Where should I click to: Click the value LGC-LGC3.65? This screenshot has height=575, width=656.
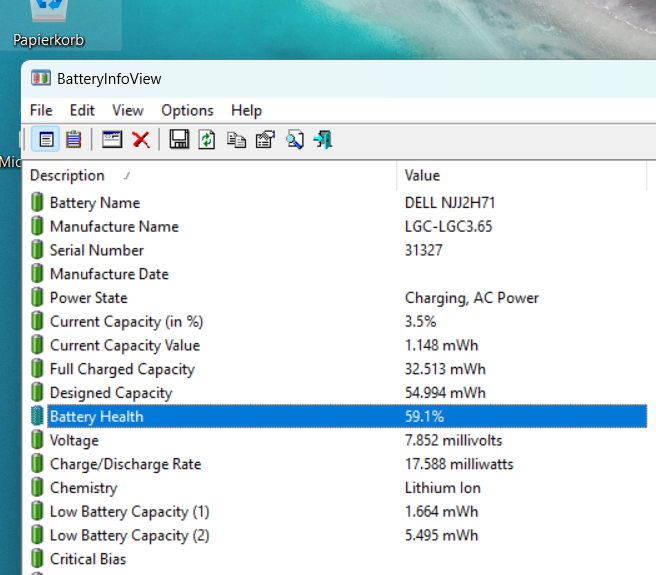pos(448,226)
